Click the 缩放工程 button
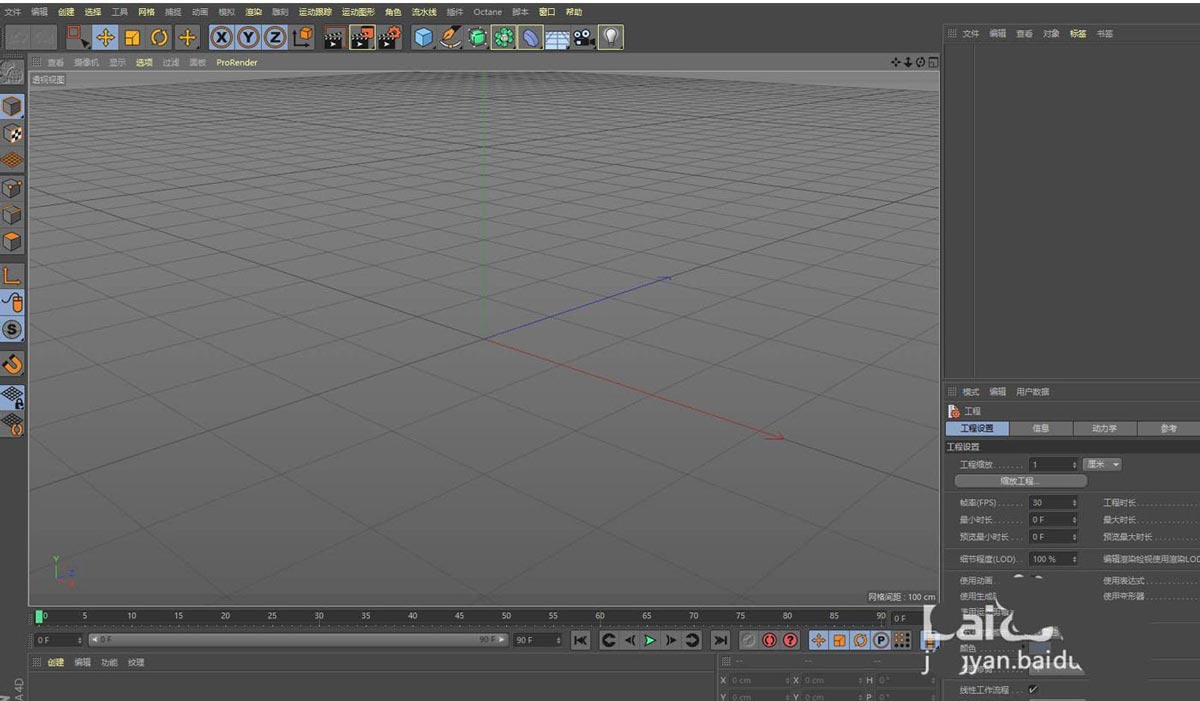This screenshot has height=701, width=1200. pos(1020,481)
